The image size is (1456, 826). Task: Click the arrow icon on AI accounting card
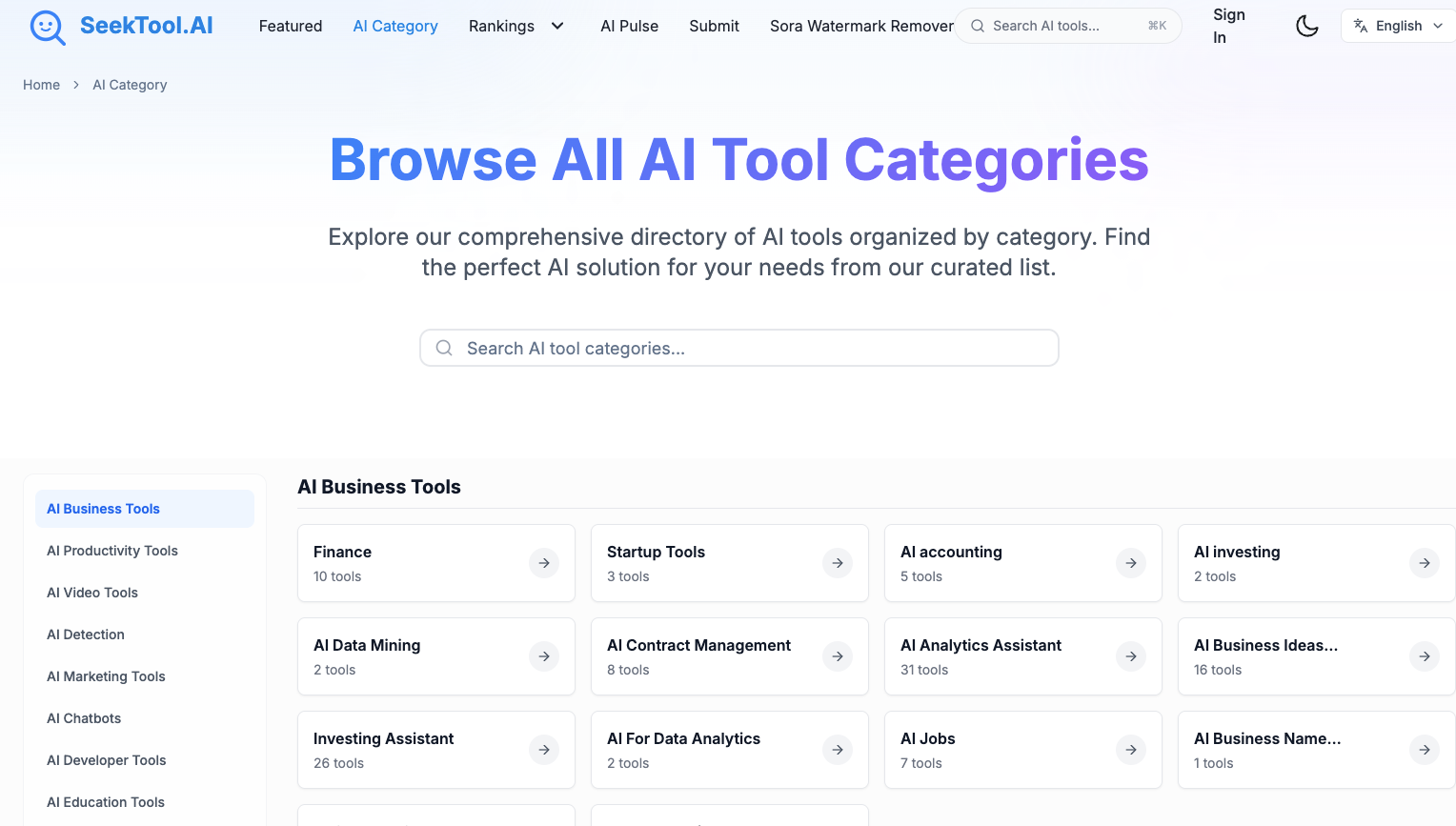point(1131,563)
